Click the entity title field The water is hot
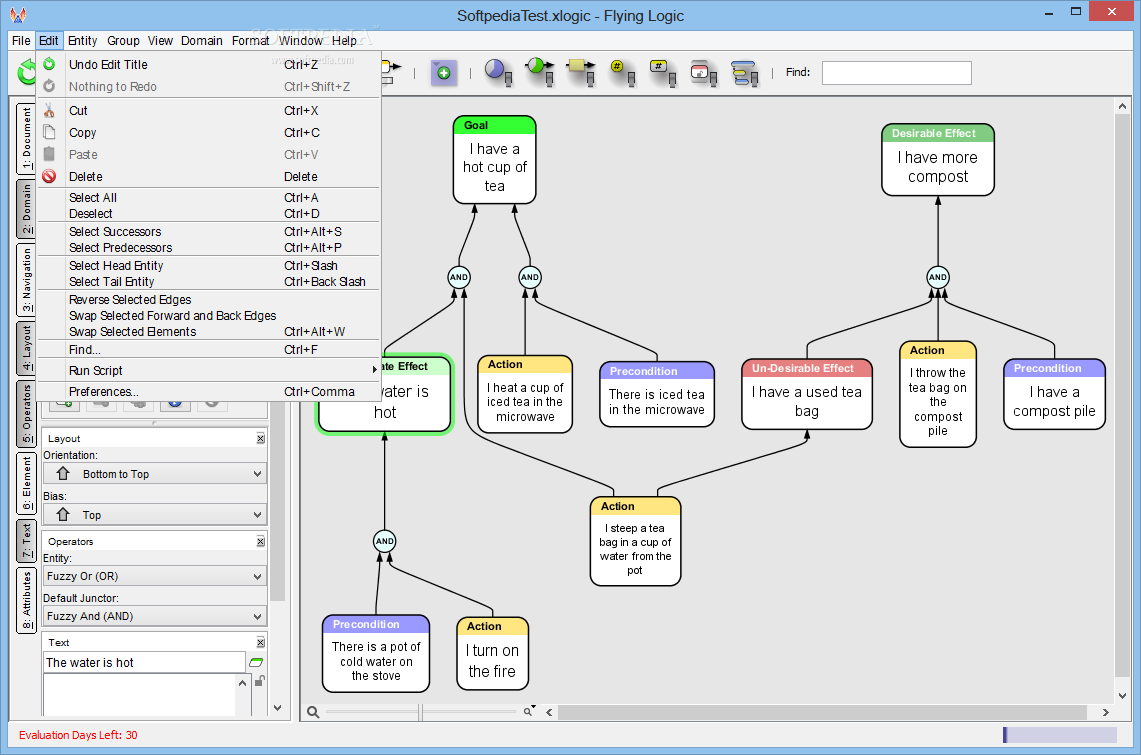The image size is (1141, 755). click(x=144, y=663)
